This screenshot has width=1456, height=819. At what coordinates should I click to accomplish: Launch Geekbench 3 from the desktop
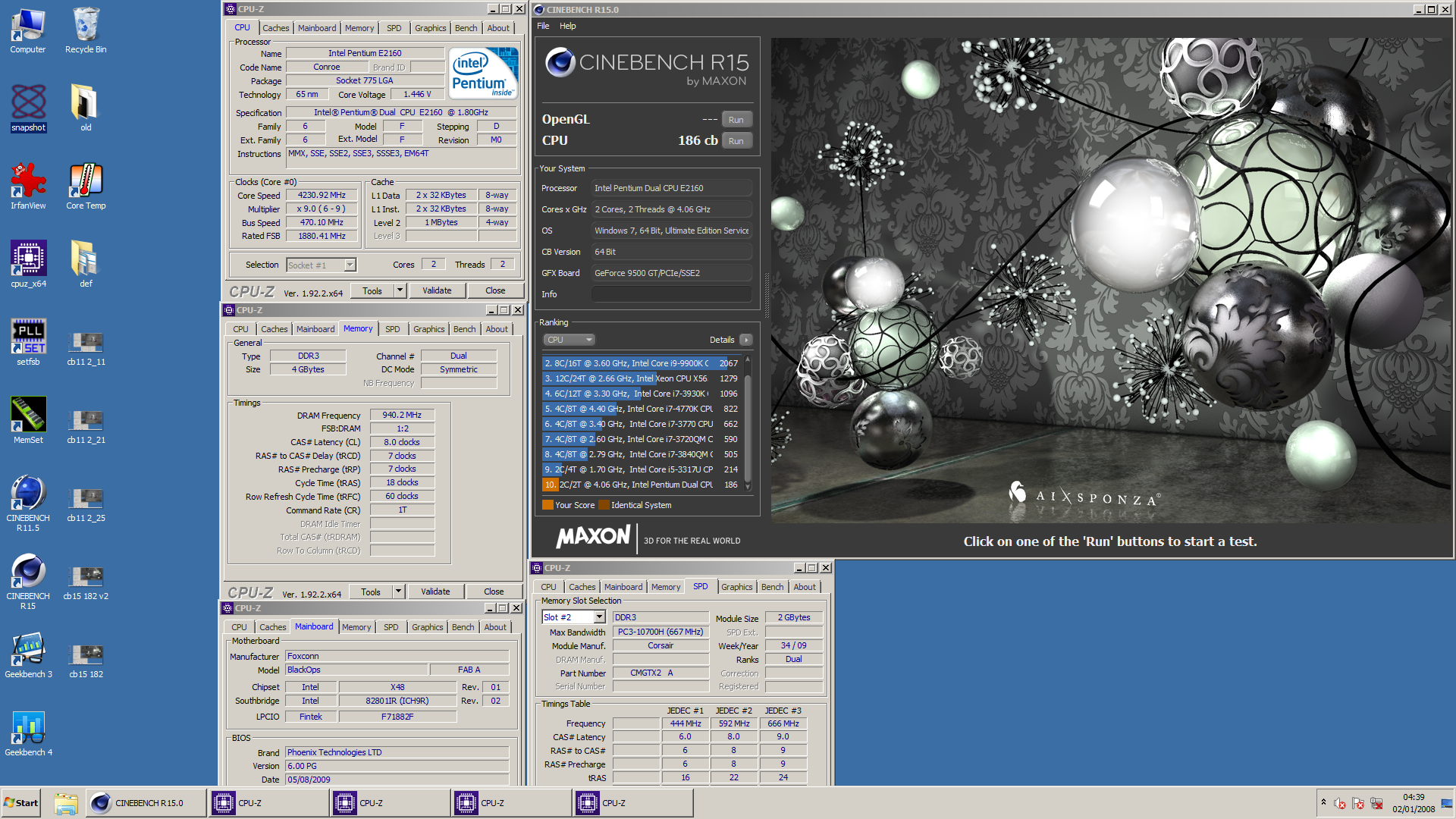(28, 655)
